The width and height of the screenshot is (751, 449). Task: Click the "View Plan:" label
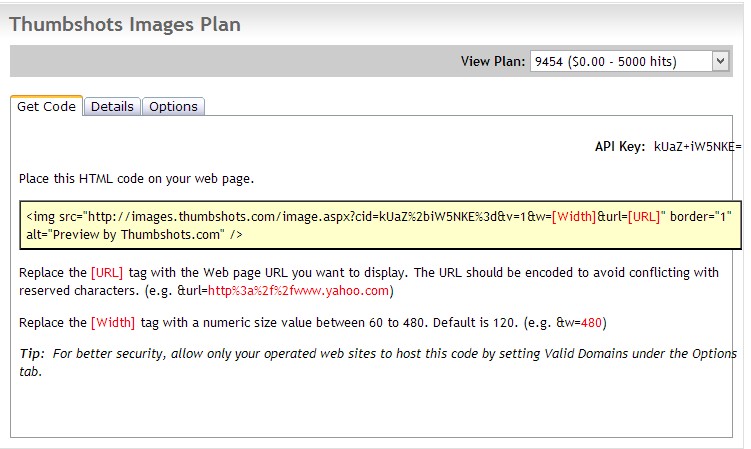point(492,62)
